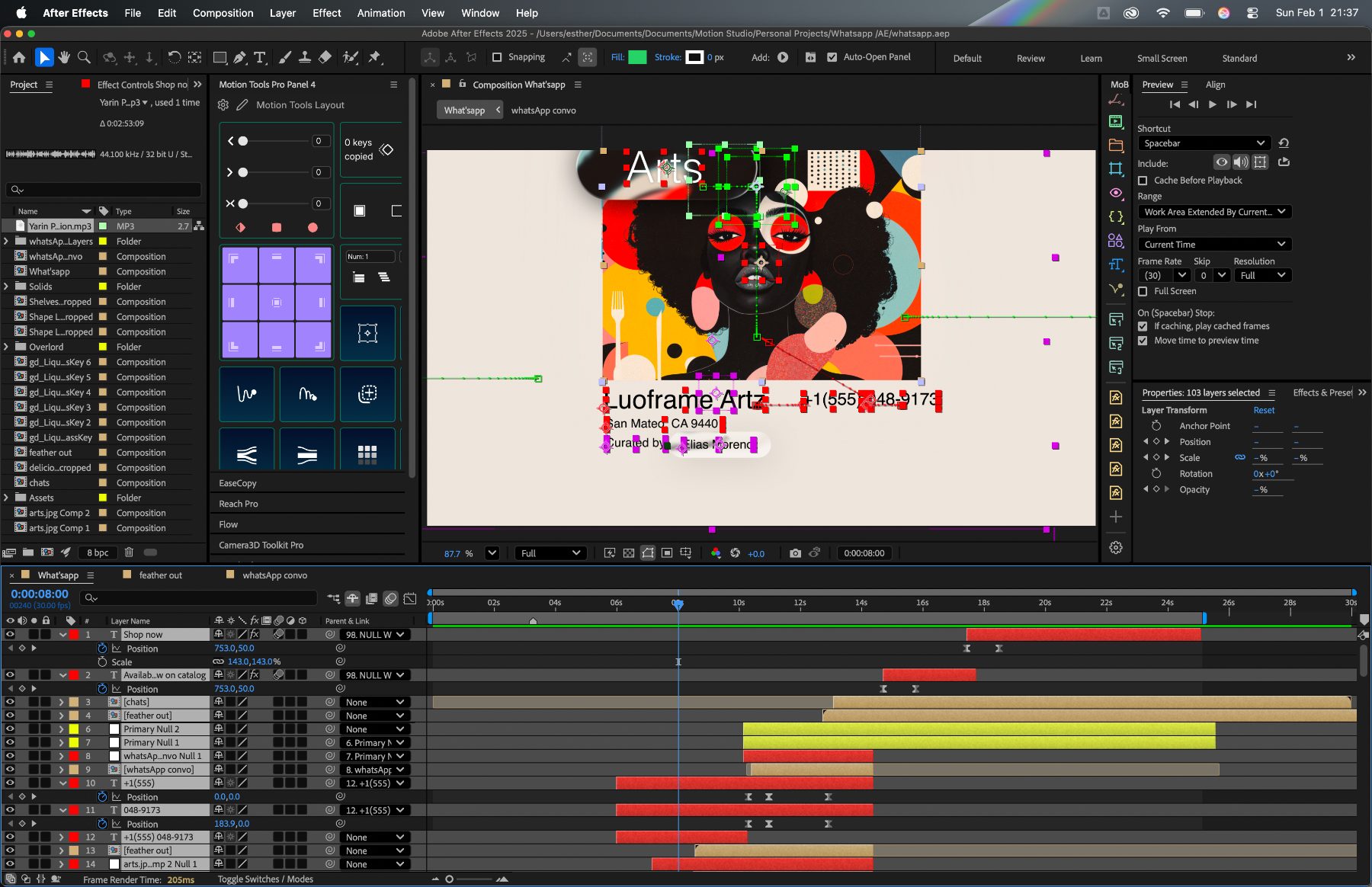1372x887 pixels.
Task: Click Toggle Switches / Modes
Action: [x=265, y=879]
